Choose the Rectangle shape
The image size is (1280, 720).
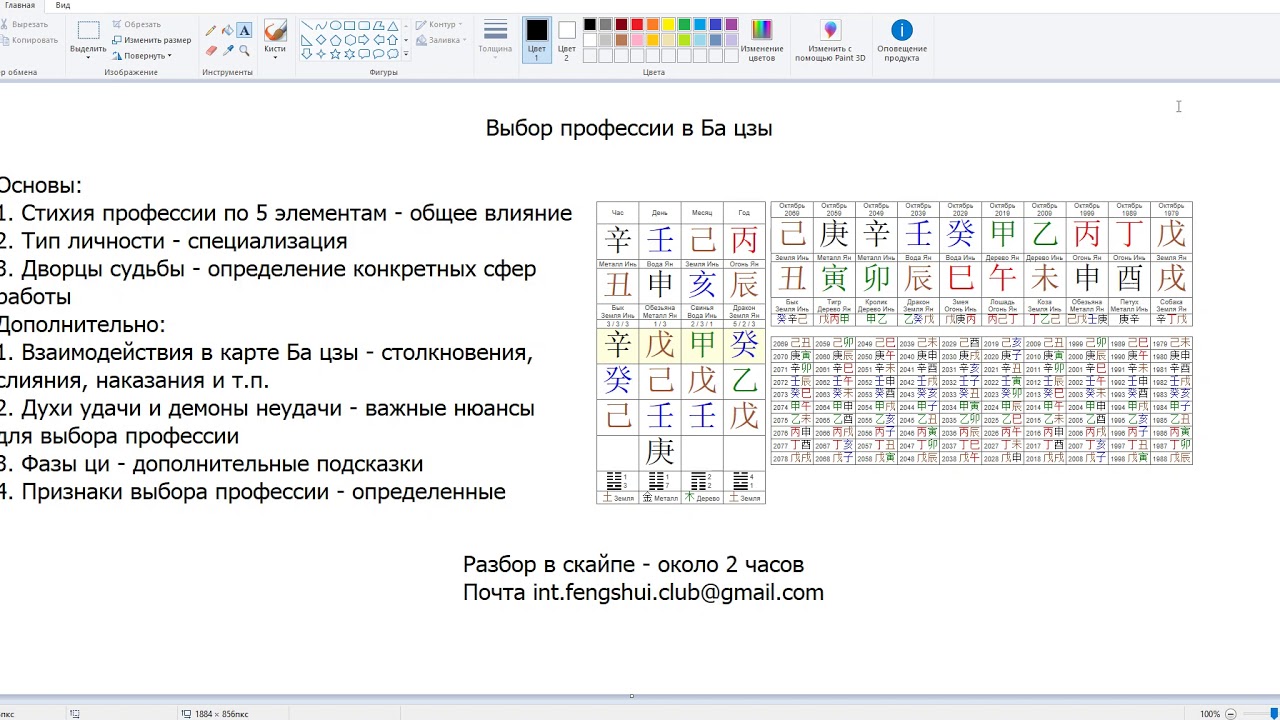350,26
